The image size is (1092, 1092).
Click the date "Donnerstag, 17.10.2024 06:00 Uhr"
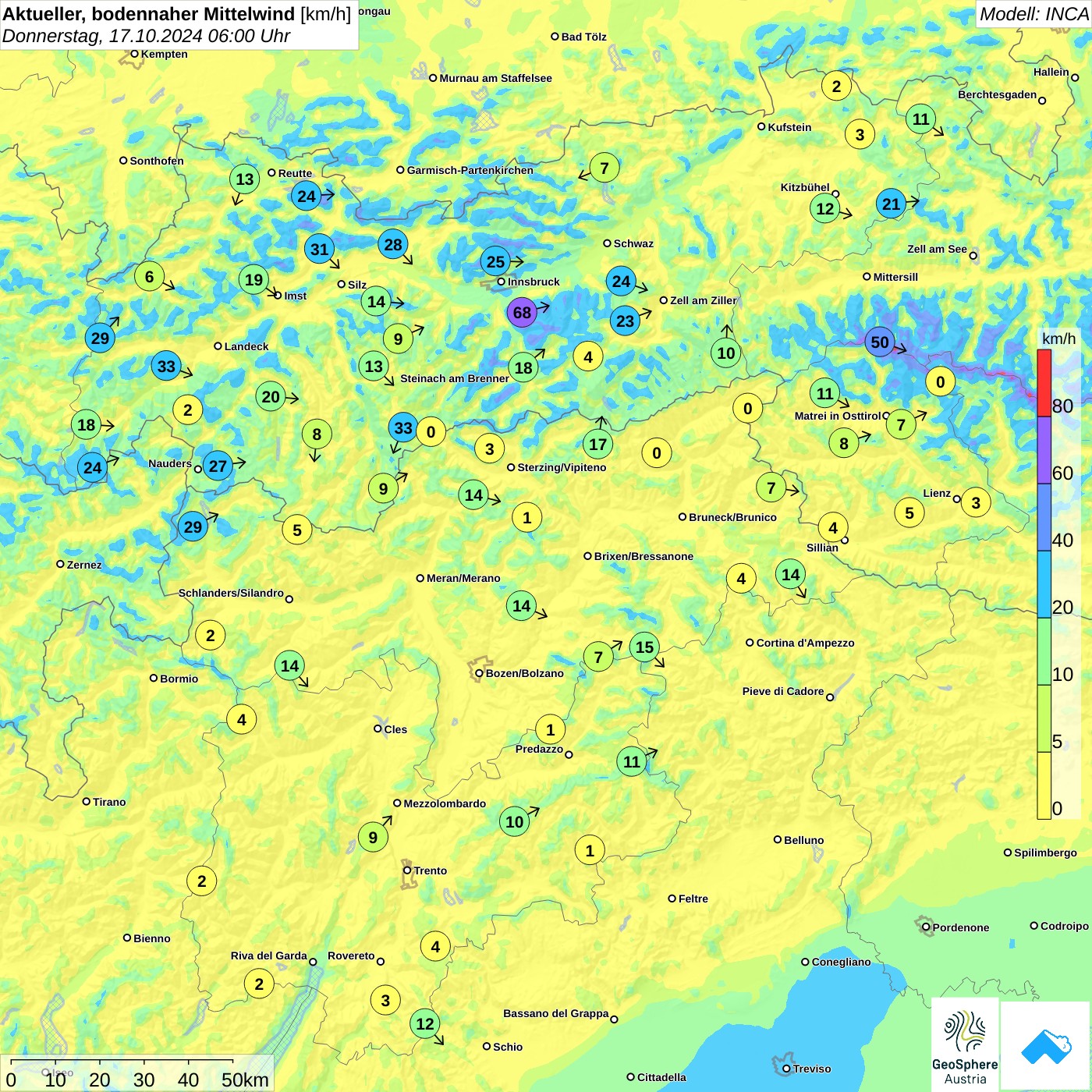[146, 36]
